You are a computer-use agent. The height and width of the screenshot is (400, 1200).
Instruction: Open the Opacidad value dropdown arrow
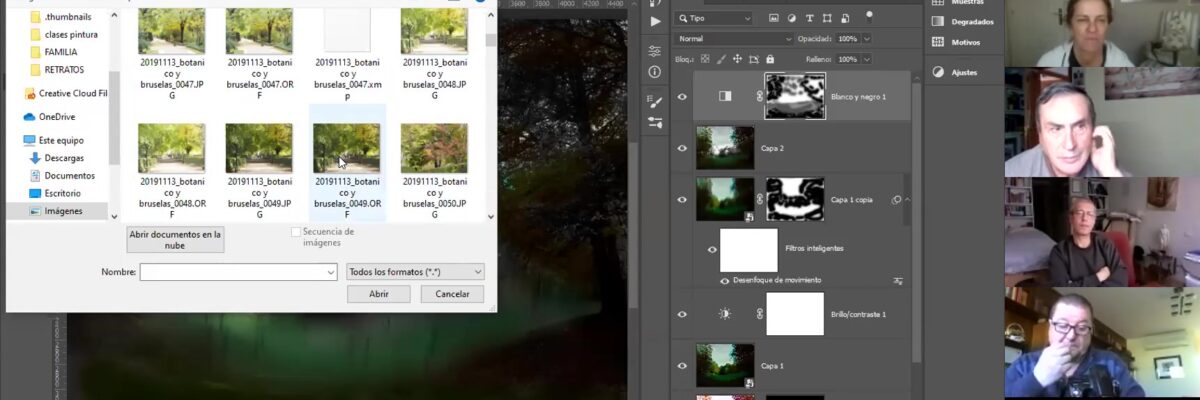click(x=866, y=38)
